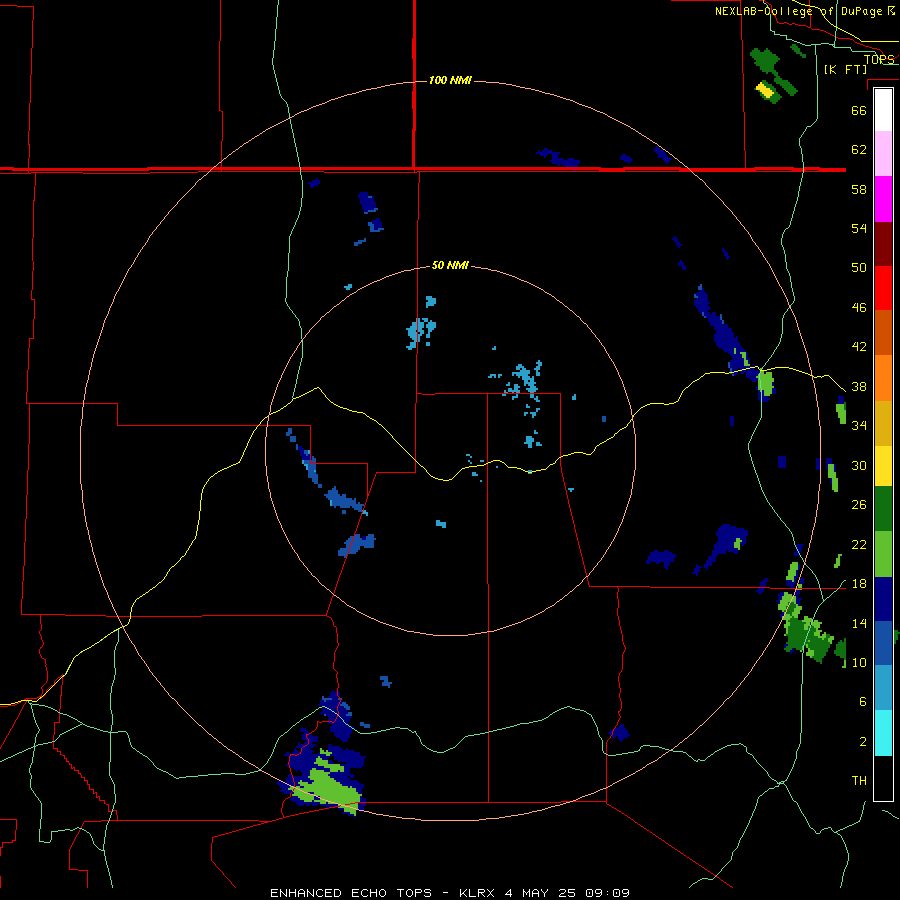This screenshot has height=900, width=900.
Task: Click the legend value 54
Action: pos(859,228)
